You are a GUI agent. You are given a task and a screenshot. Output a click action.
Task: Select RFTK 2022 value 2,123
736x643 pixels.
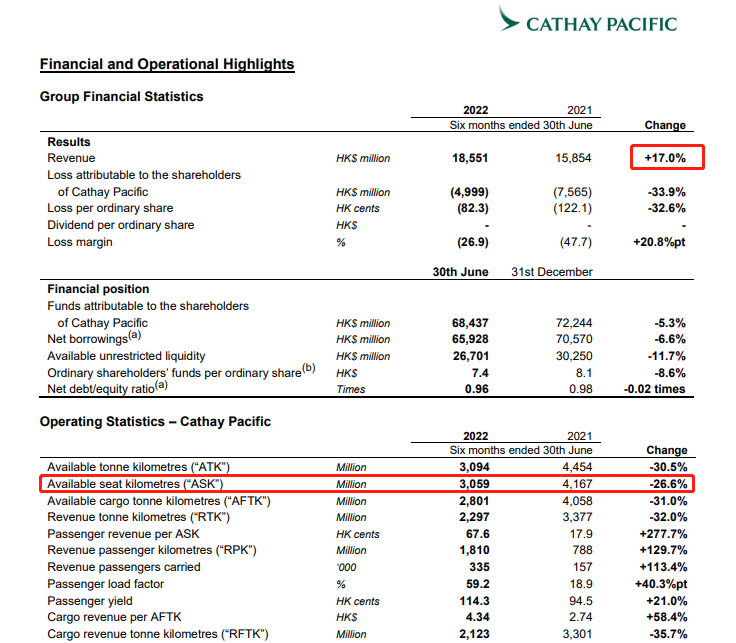click(x=474, y=634)
